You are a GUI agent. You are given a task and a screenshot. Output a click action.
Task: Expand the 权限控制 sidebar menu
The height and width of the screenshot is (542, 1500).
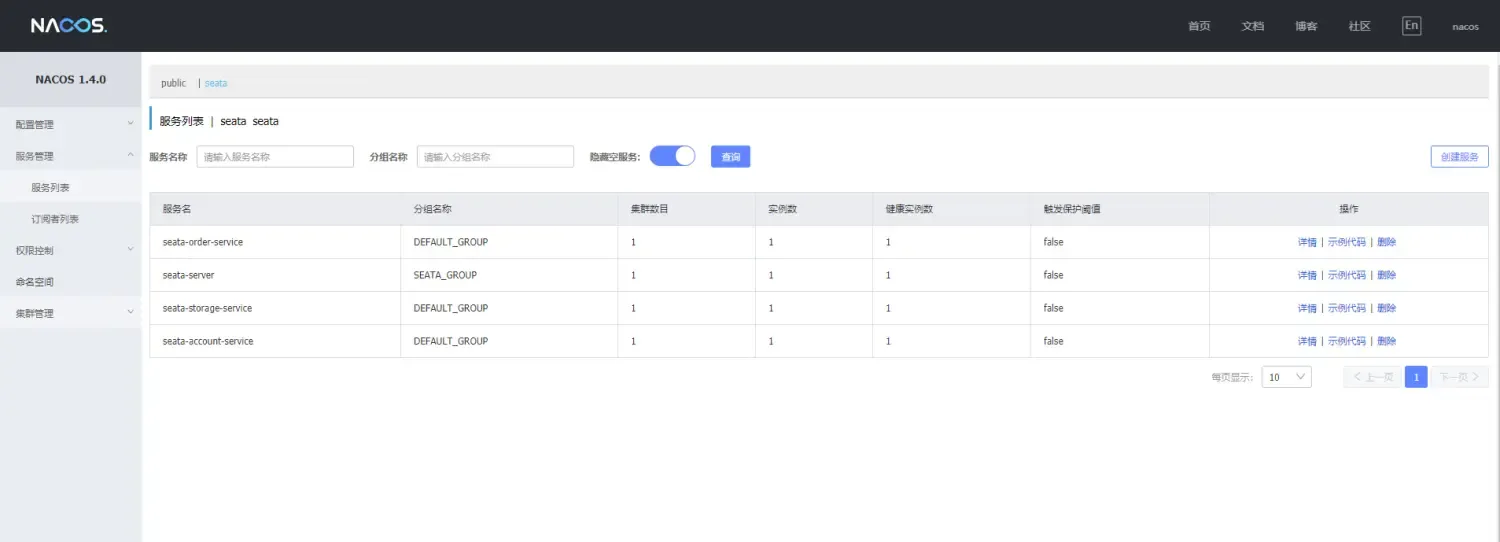[71, 250]
